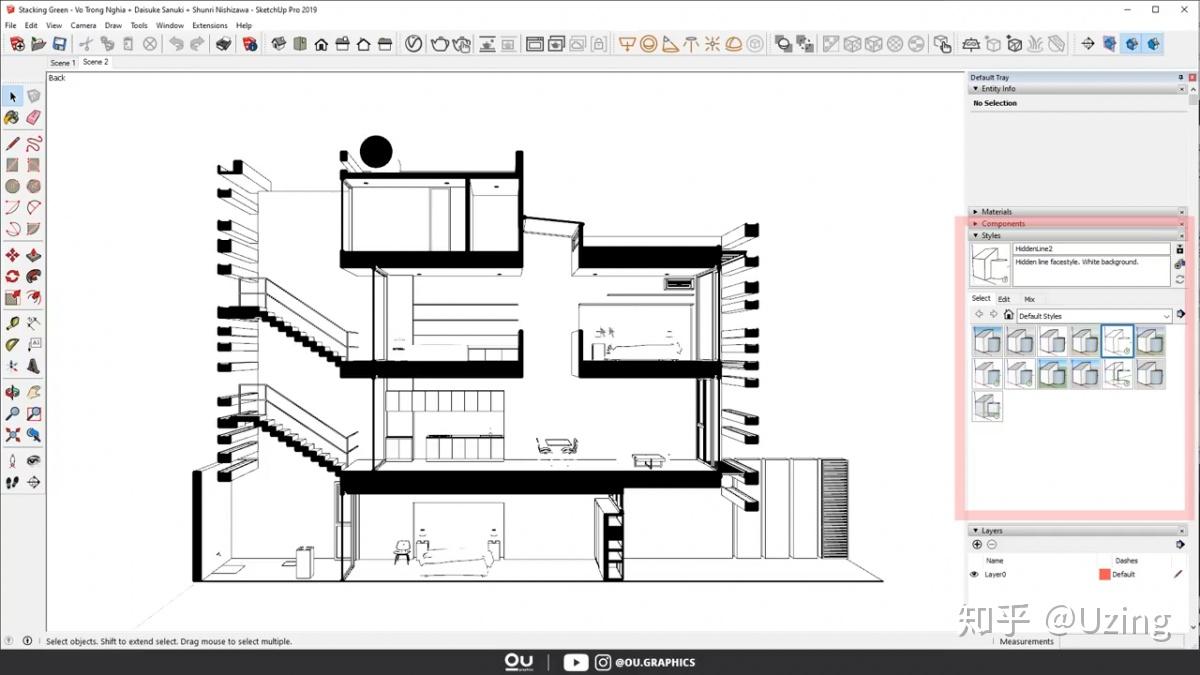Collapse the Entity Info panel
This screenshot has width=1200, height=675.
pyautogui.click(x=976, y=89)
